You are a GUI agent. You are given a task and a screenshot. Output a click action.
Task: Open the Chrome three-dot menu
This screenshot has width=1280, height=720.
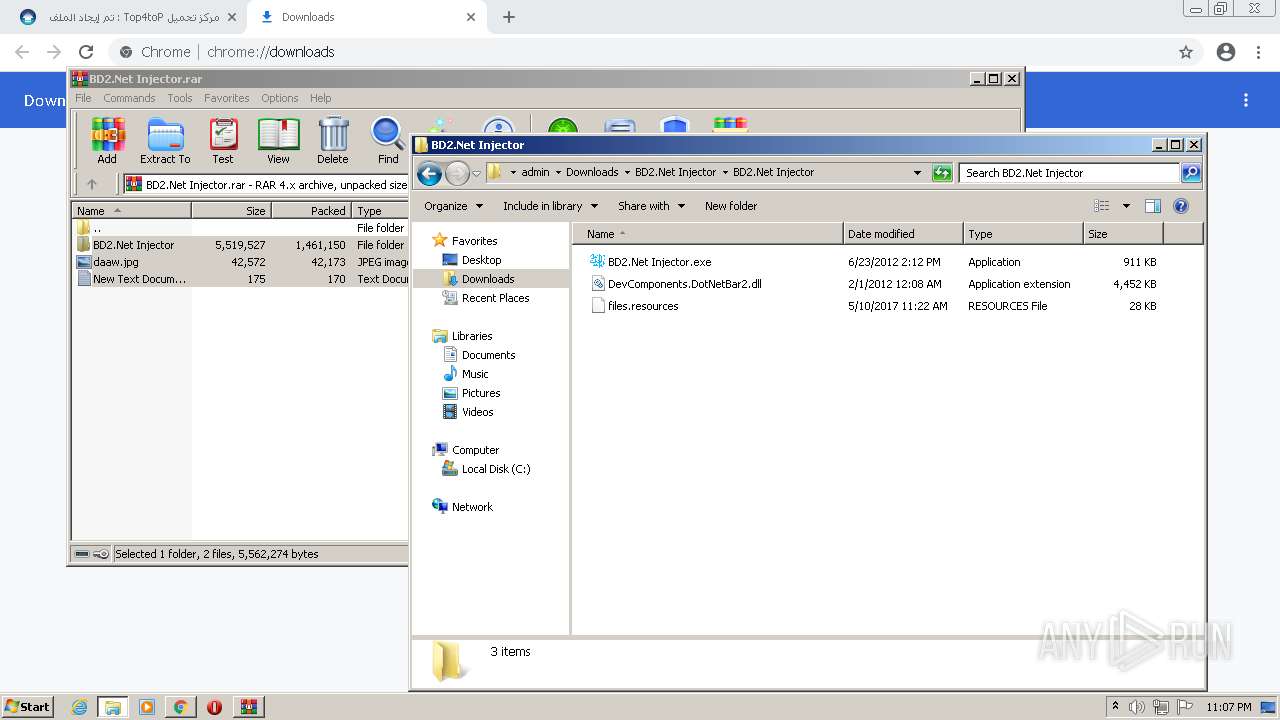[1259, 52]
